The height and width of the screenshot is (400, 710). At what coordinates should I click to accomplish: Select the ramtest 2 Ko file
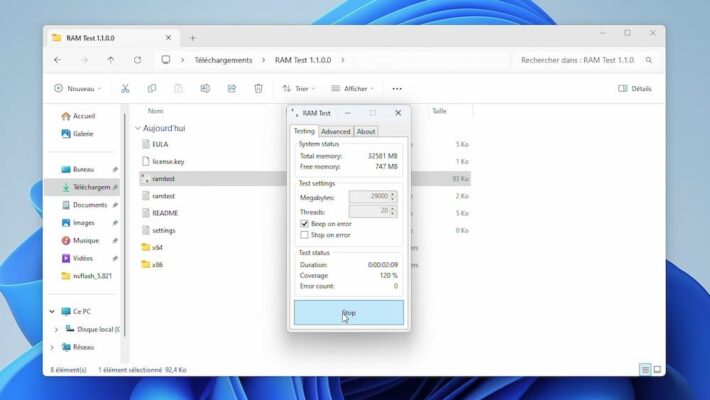(163, 196)
